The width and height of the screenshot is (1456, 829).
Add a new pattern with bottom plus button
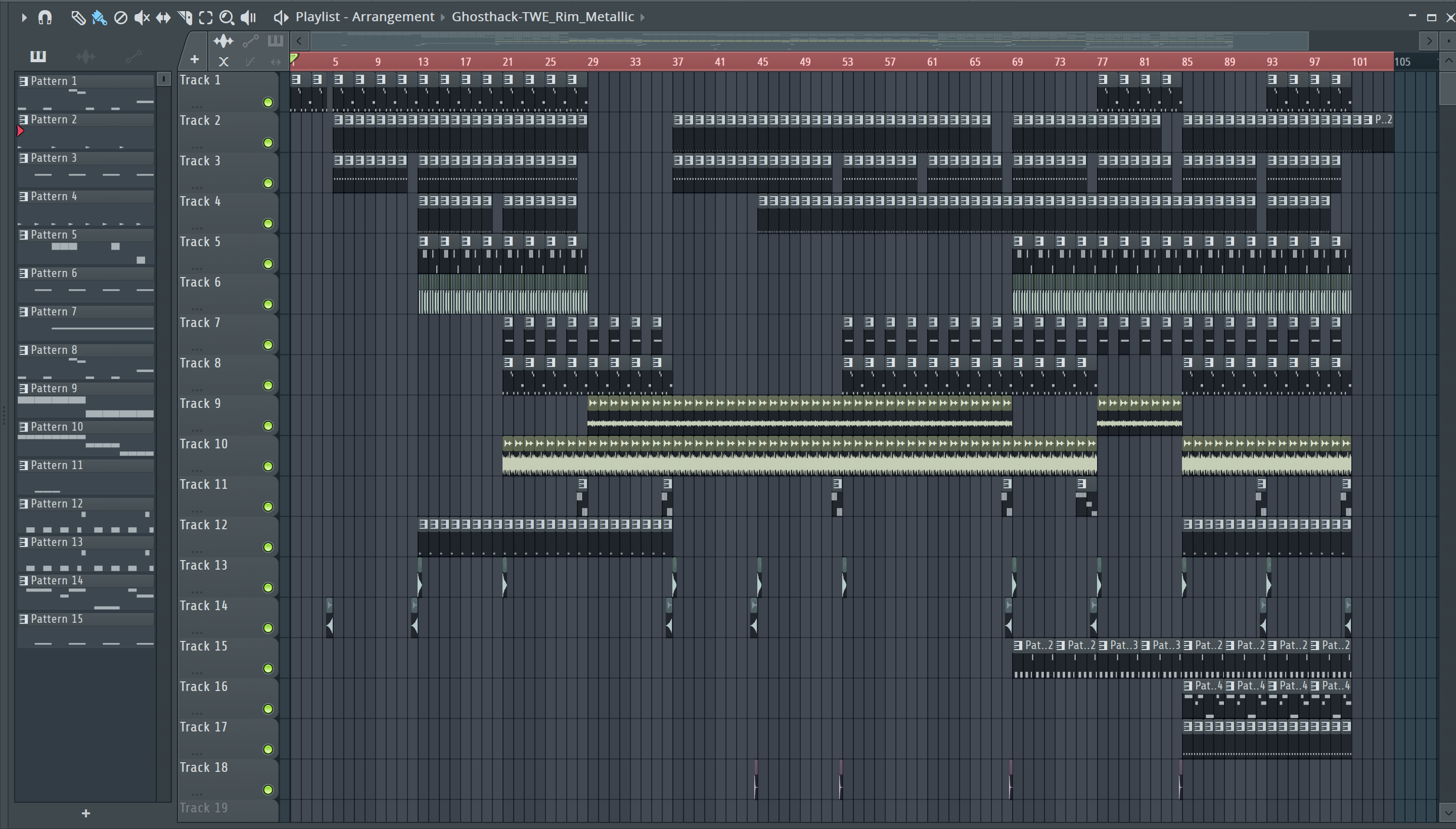coord(86,813)
